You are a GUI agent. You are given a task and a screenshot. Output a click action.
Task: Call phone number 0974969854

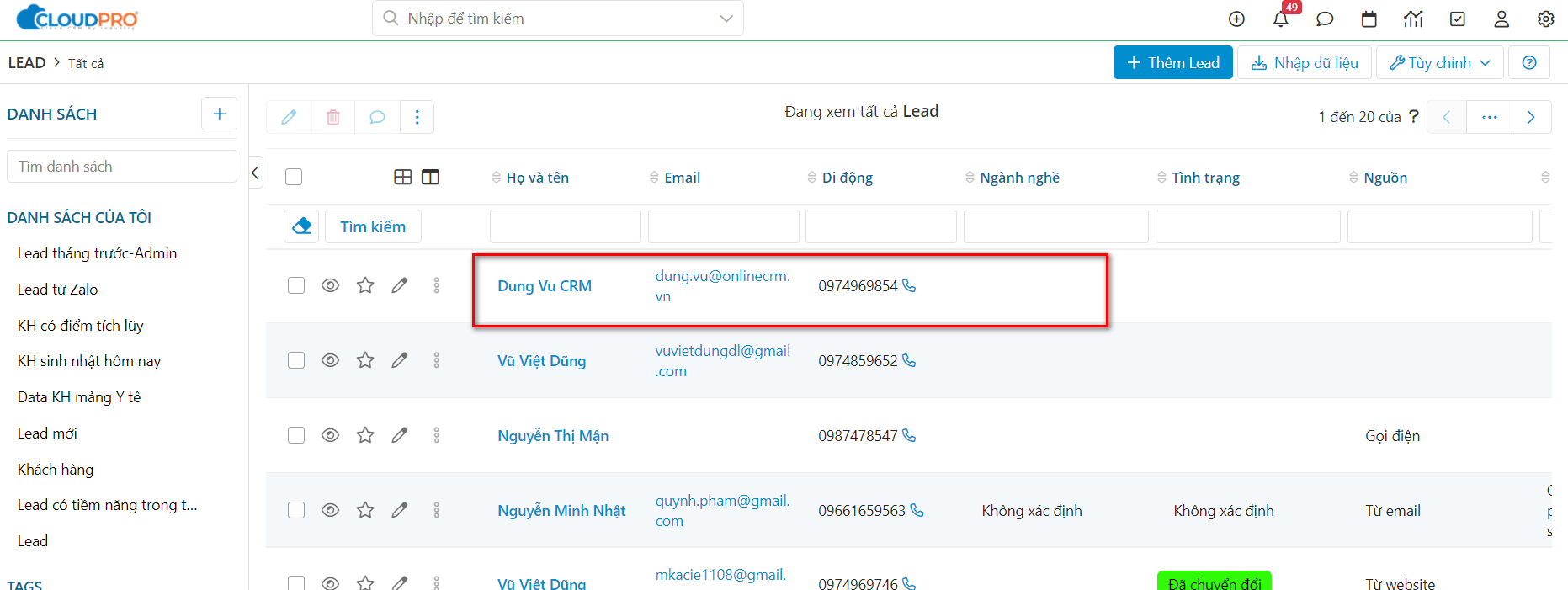909,285
